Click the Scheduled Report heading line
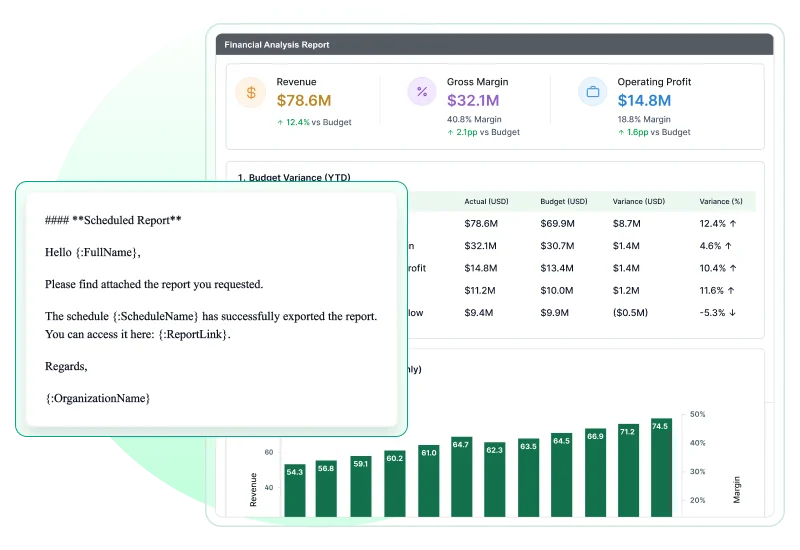Screen dimensions: 800x550 pyautogui.click(x=113, y=220)
